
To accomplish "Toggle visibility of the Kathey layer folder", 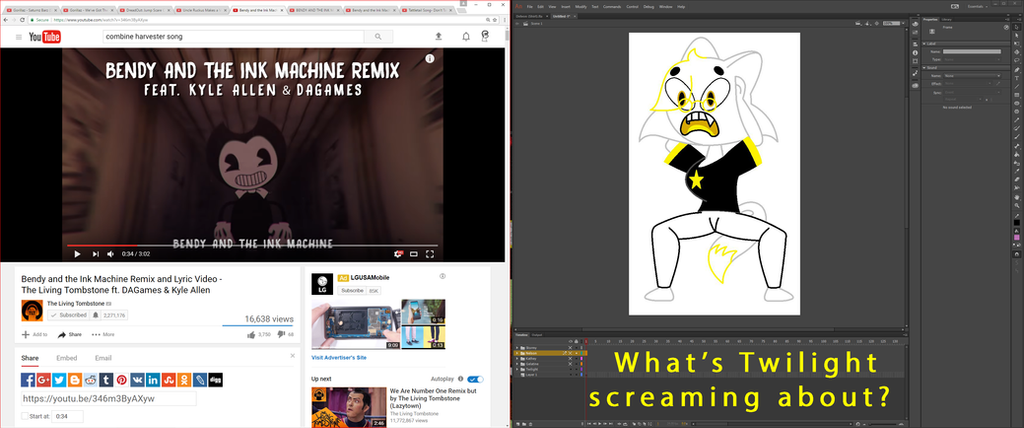I will point(570,359).
